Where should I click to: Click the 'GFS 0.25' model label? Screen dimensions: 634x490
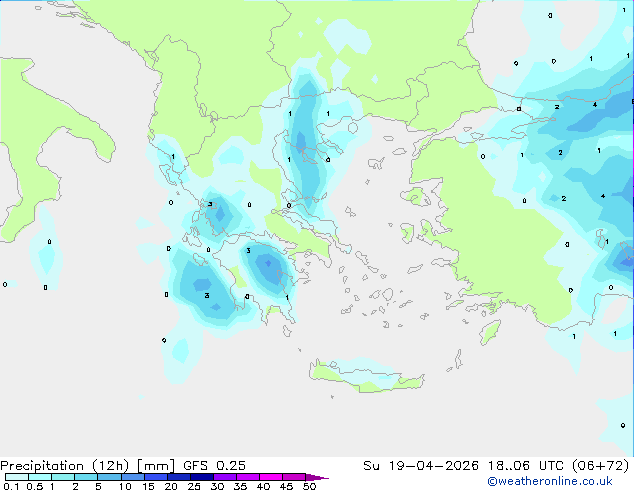point(214,466)
